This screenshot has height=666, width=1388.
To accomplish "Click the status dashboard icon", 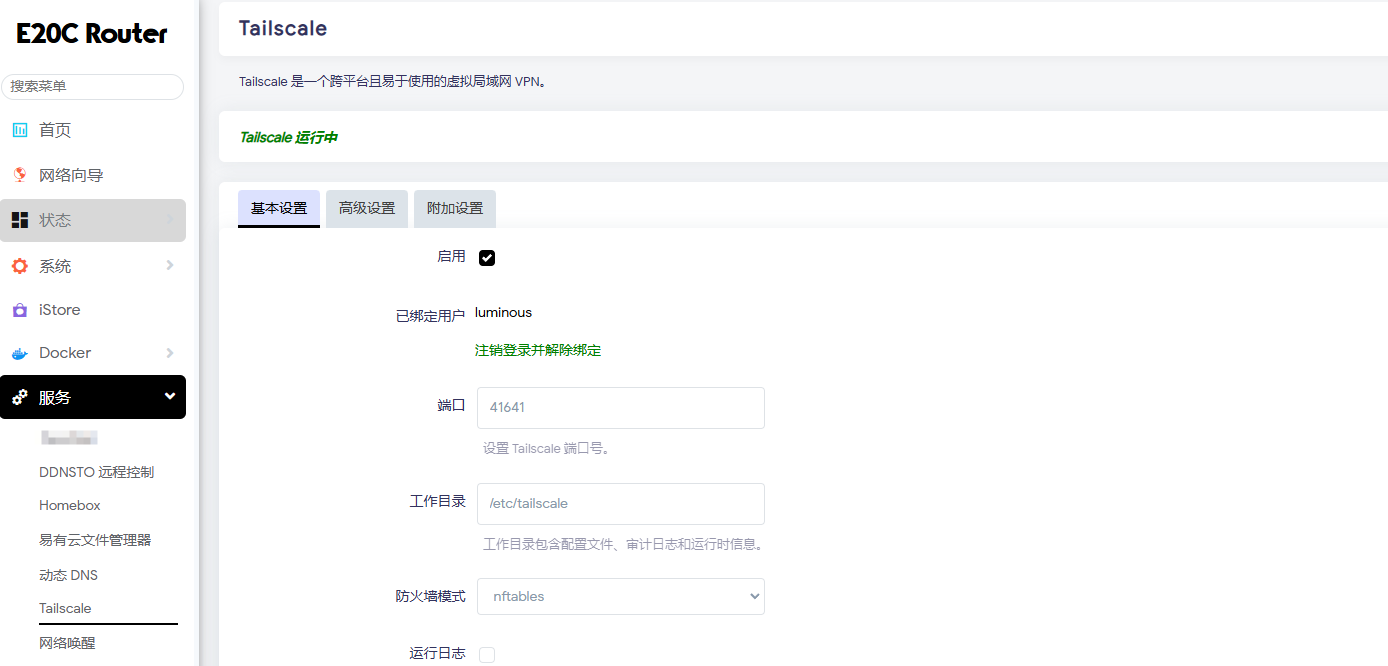I will tap(20, 220).
